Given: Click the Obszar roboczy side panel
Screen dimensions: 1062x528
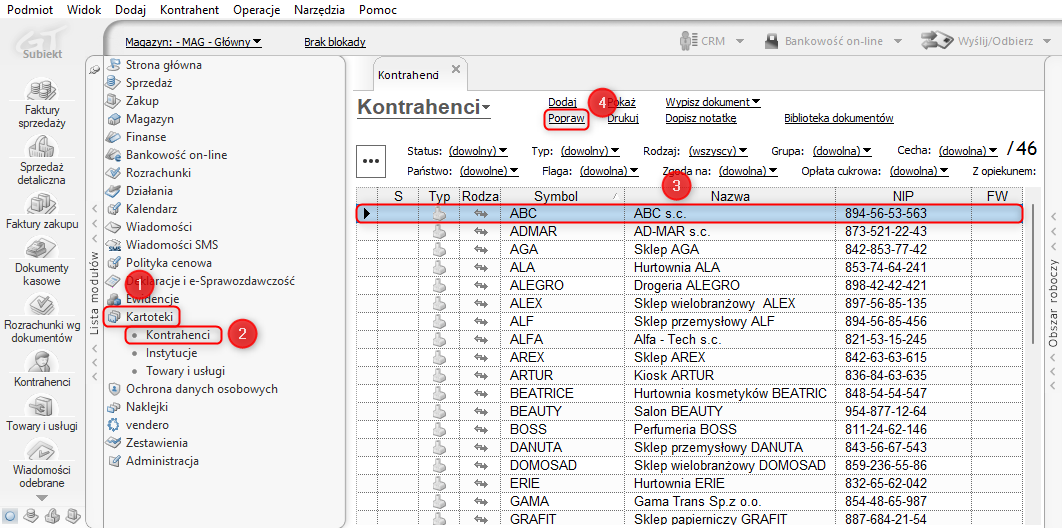Looking at the screenshot, I should pyautogui.click(x=1053, y=305).
